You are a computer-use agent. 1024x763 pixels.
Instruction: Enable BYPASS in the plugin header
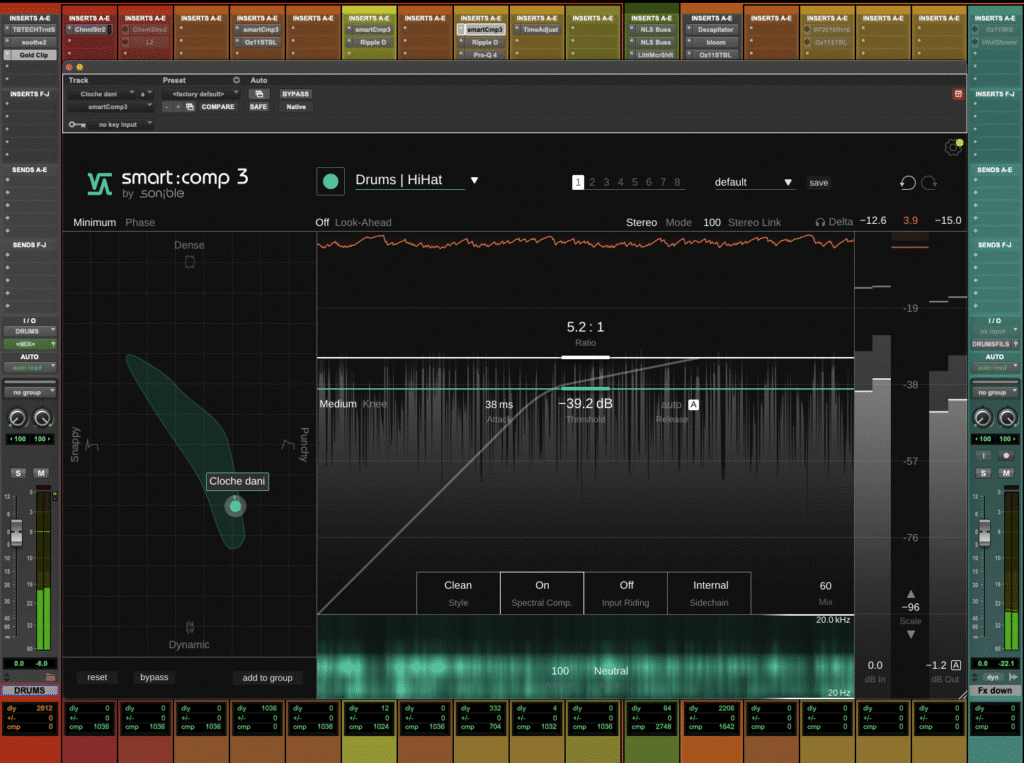pos(296,94)
